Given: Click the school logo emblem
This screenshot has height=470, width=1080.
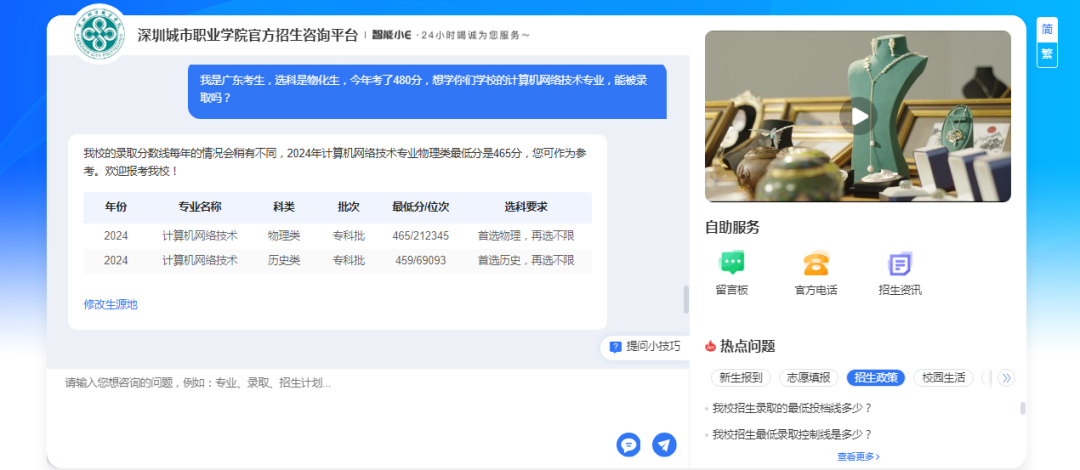Looking at the screenshot, I should [x=100, y=36].
